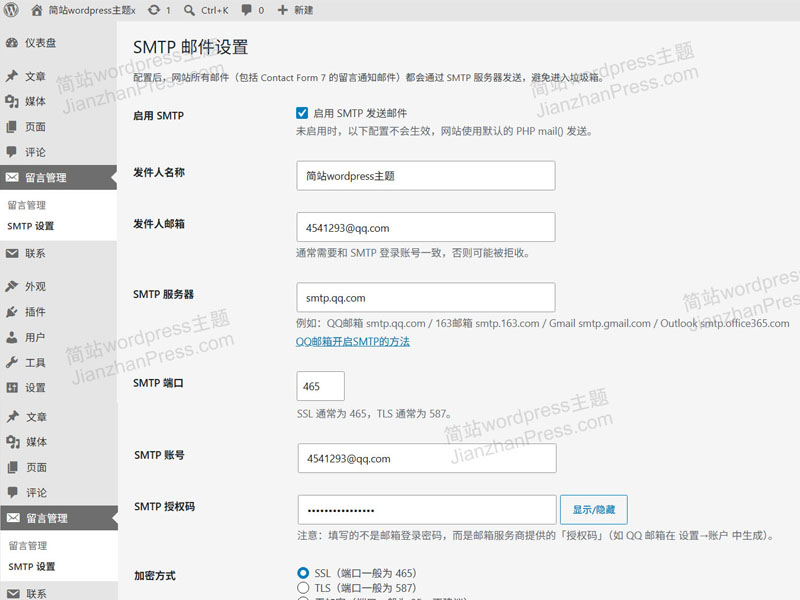Click the 加密方式 row label
Image resolution: width=800 pixels, height=600 pixels.
click(x=155, y=576)
